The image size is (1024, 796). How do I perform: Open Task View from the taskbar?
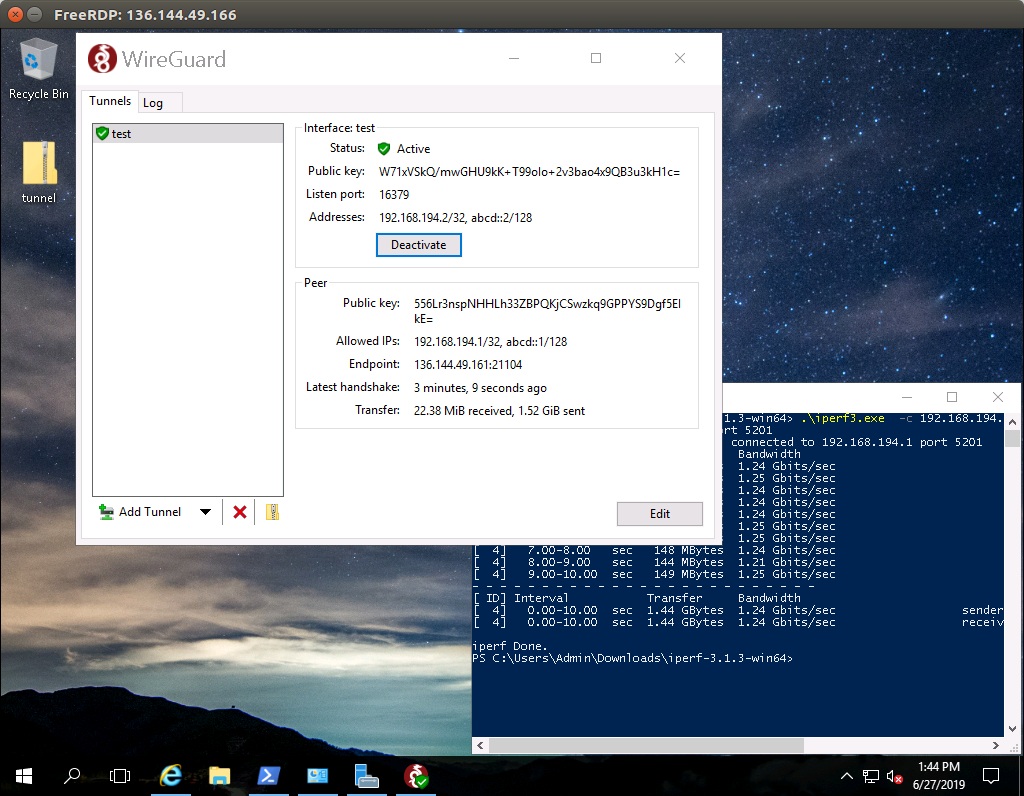click(x=120, y=775)
